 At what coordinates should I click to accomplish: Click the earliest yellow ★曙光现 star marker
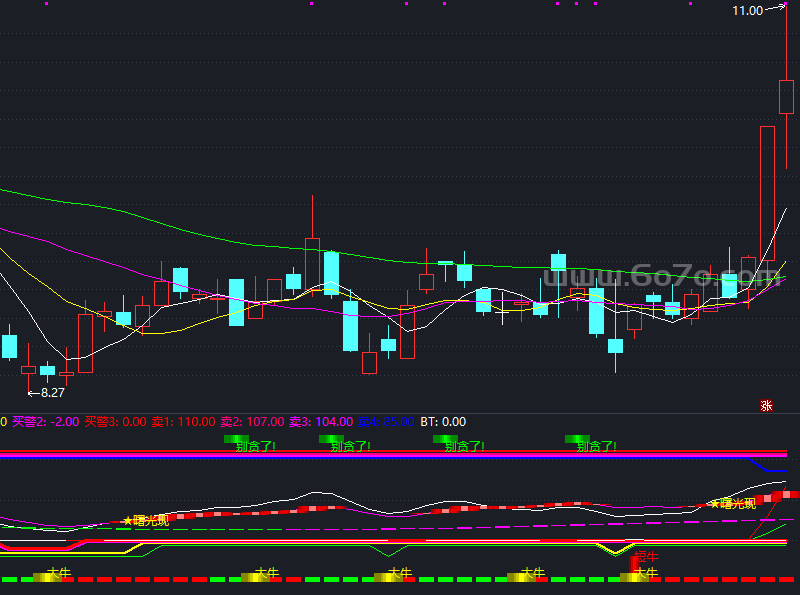coord(146,521)
